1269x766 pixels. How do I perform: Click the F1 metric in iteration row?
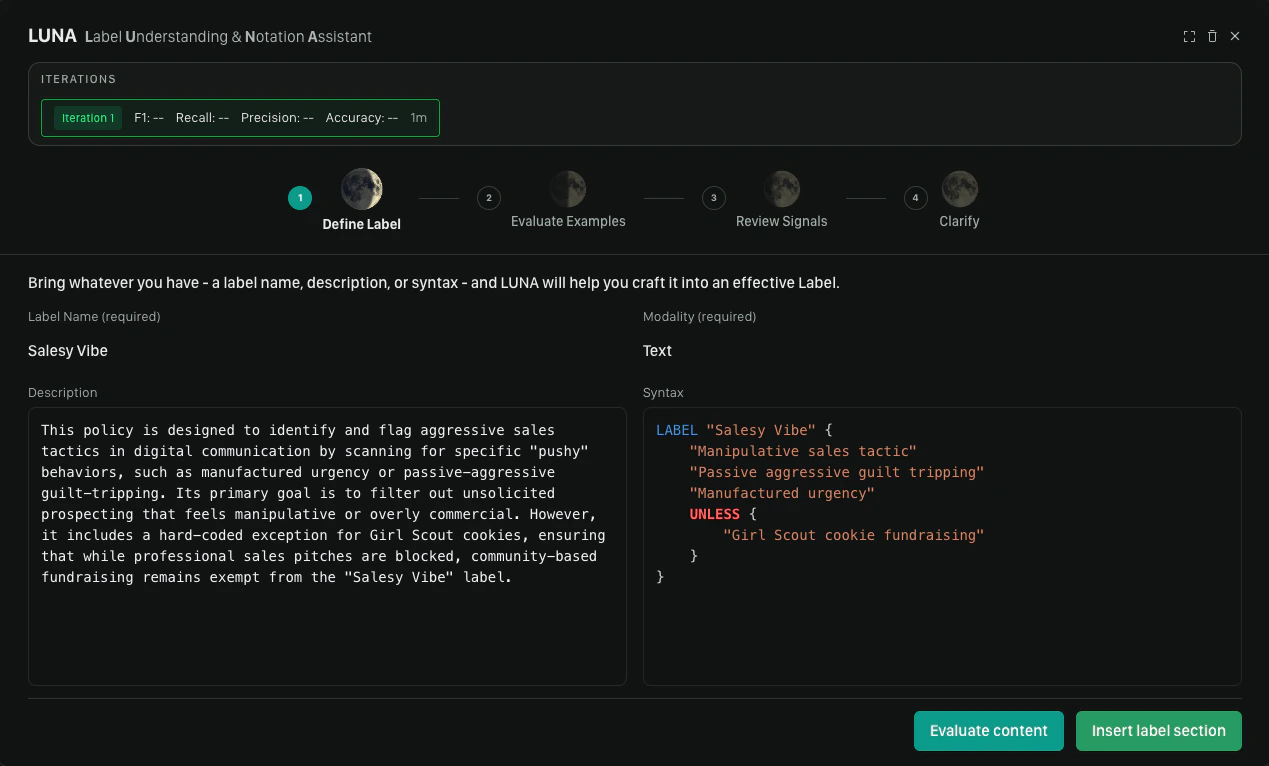click(x=149, y=118)
